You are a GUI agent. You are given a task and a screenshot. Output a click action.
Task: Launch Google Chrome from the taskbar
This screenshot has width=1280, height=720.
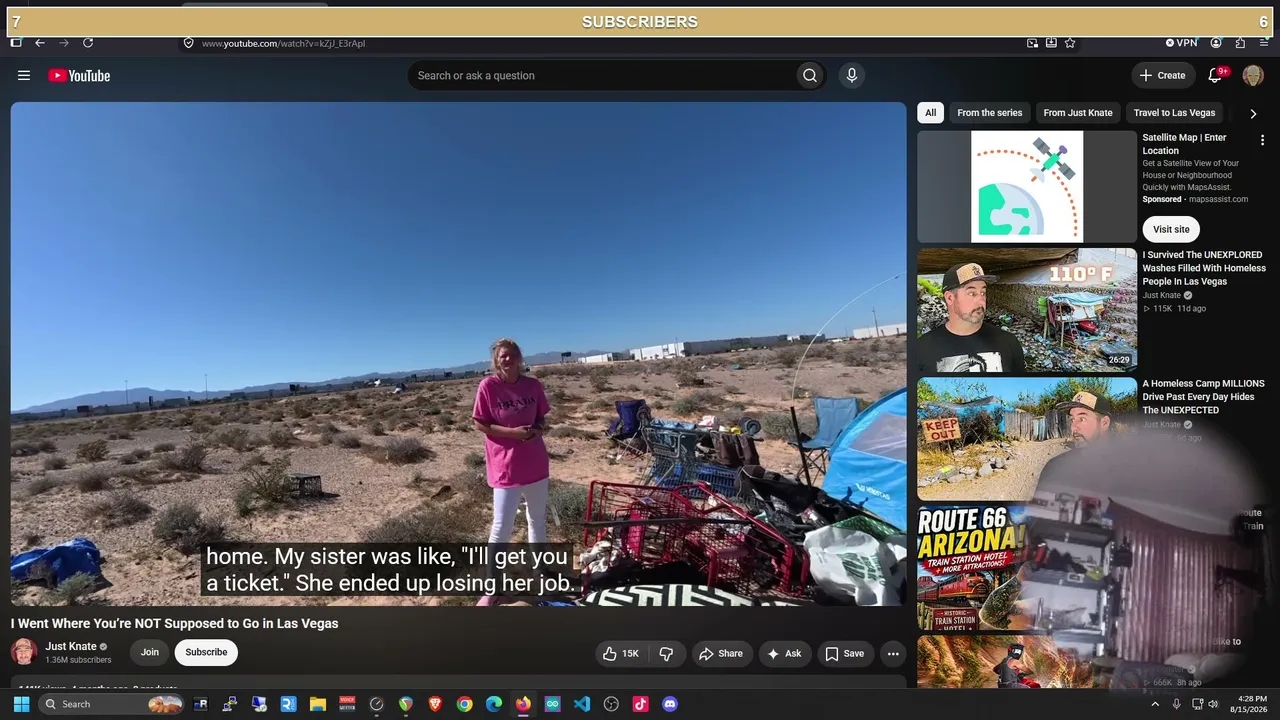(464, 704)
